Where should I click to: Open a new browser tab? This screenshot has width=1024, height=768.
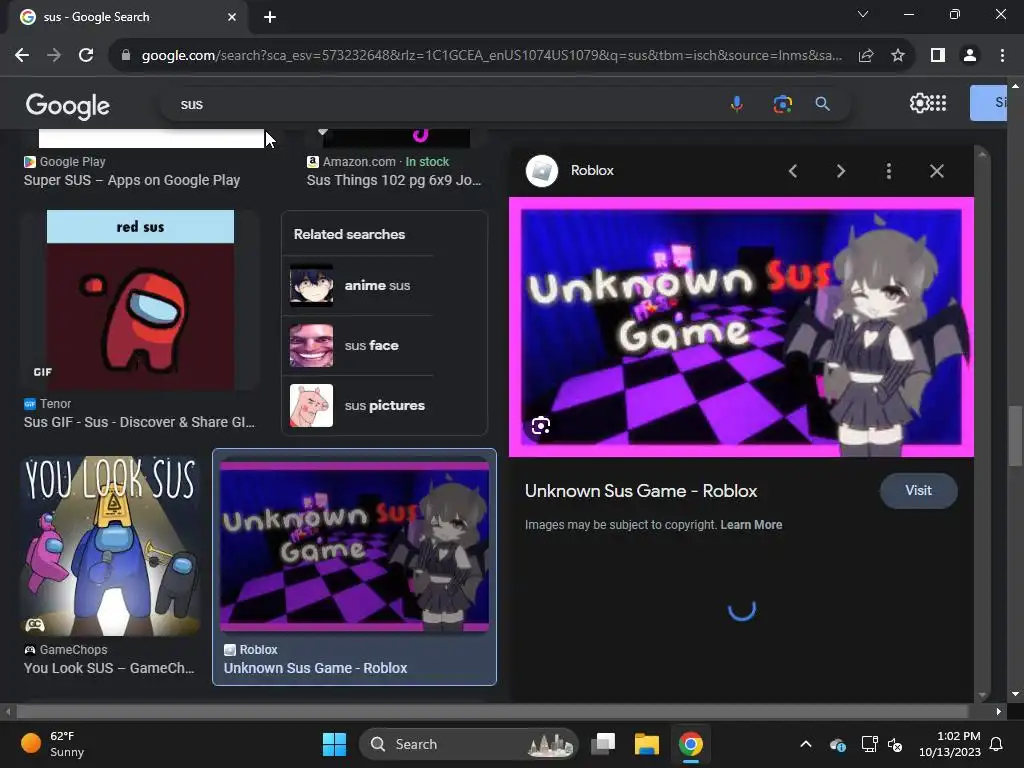coord(270,17)
